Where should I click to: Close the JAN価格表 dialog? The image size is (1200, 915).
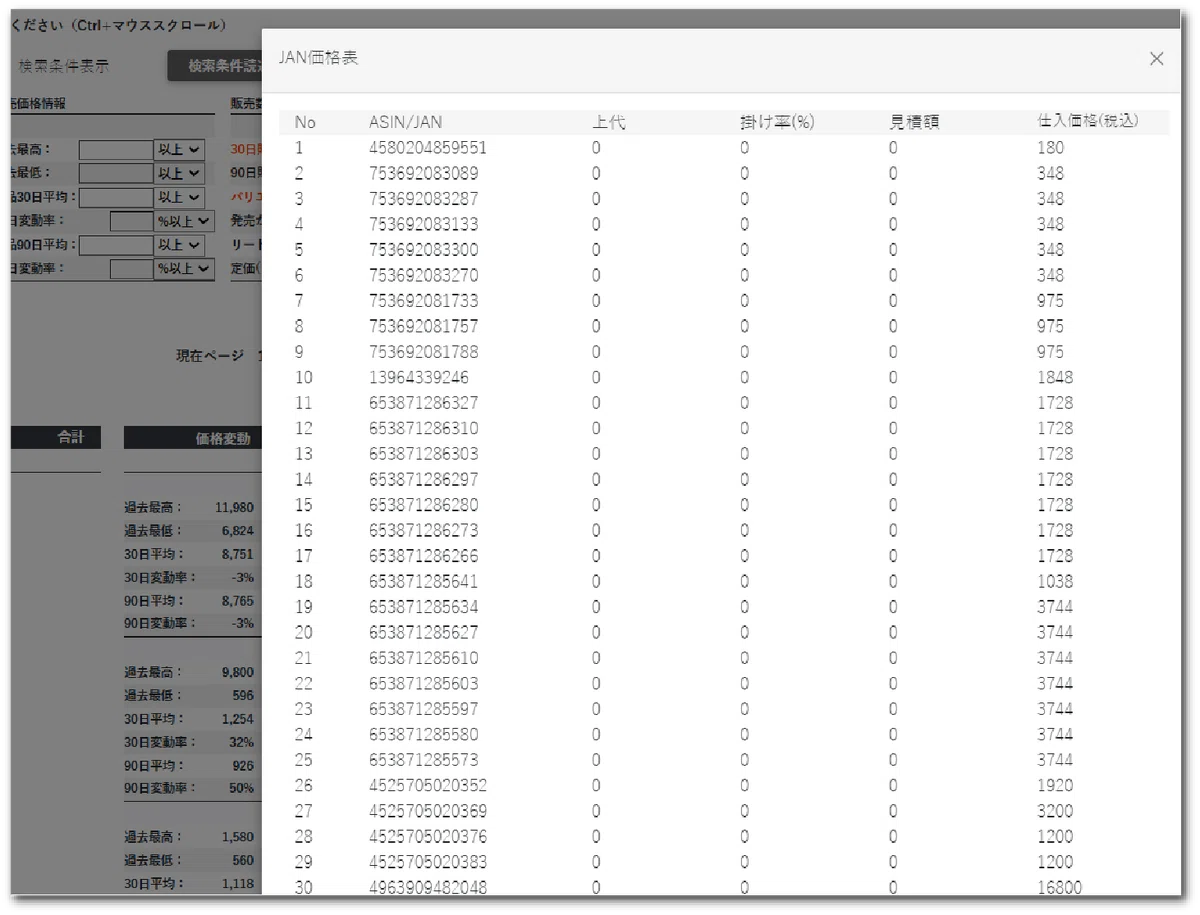click(x=1156, y=59)
